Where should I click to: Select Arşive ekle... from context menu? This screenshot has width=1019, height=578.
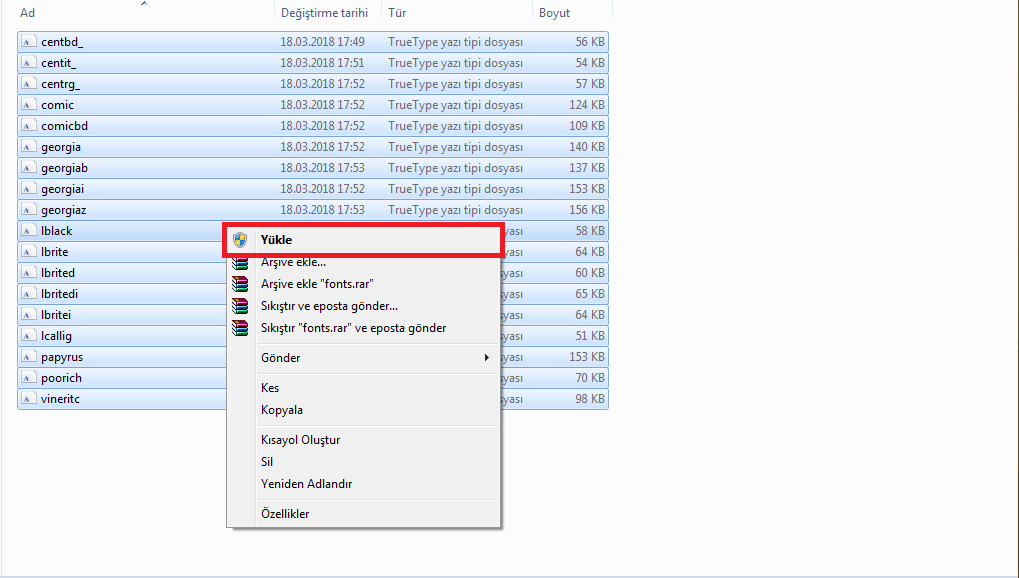click(363, 263)
